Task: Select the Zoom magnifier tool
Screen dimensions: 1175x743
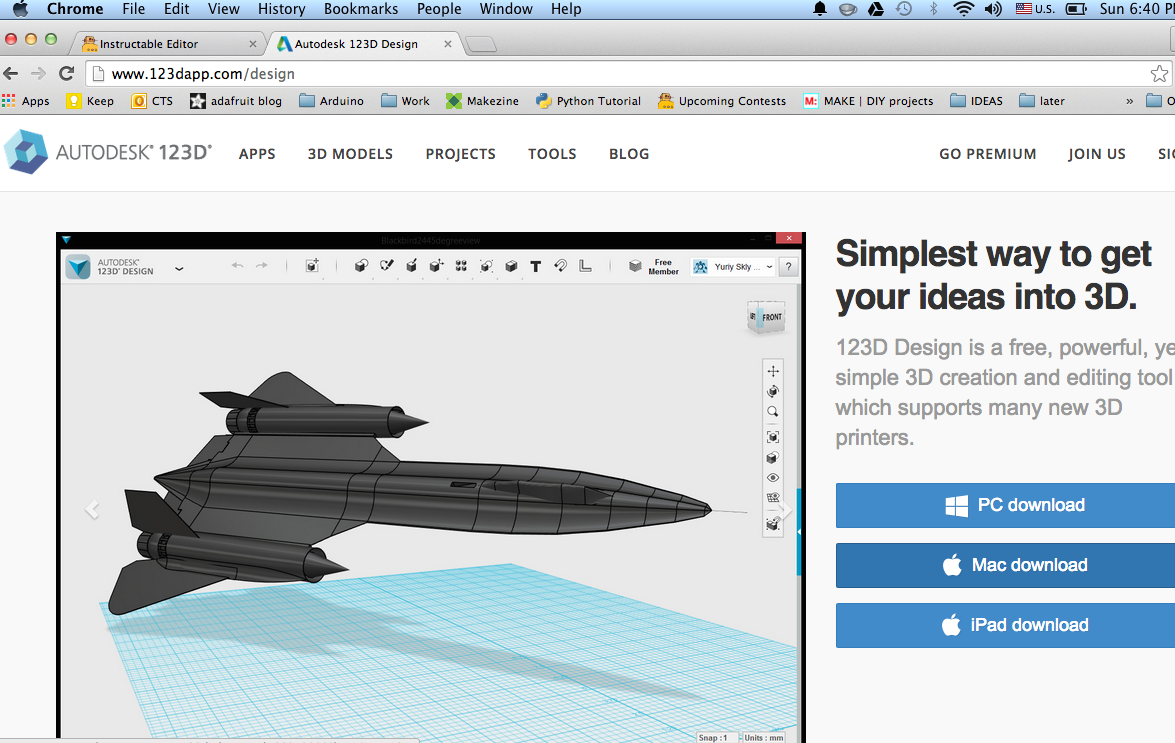Action: (x=773, y=412)
